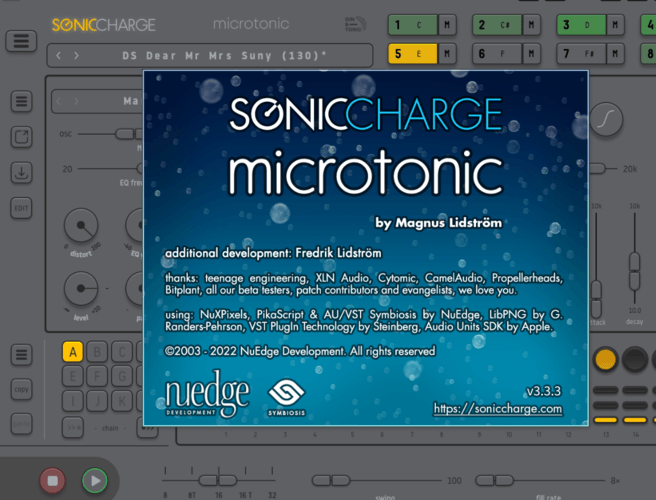Adjust the distort knob
Screen dimensions: 656x500
point(81,226)
